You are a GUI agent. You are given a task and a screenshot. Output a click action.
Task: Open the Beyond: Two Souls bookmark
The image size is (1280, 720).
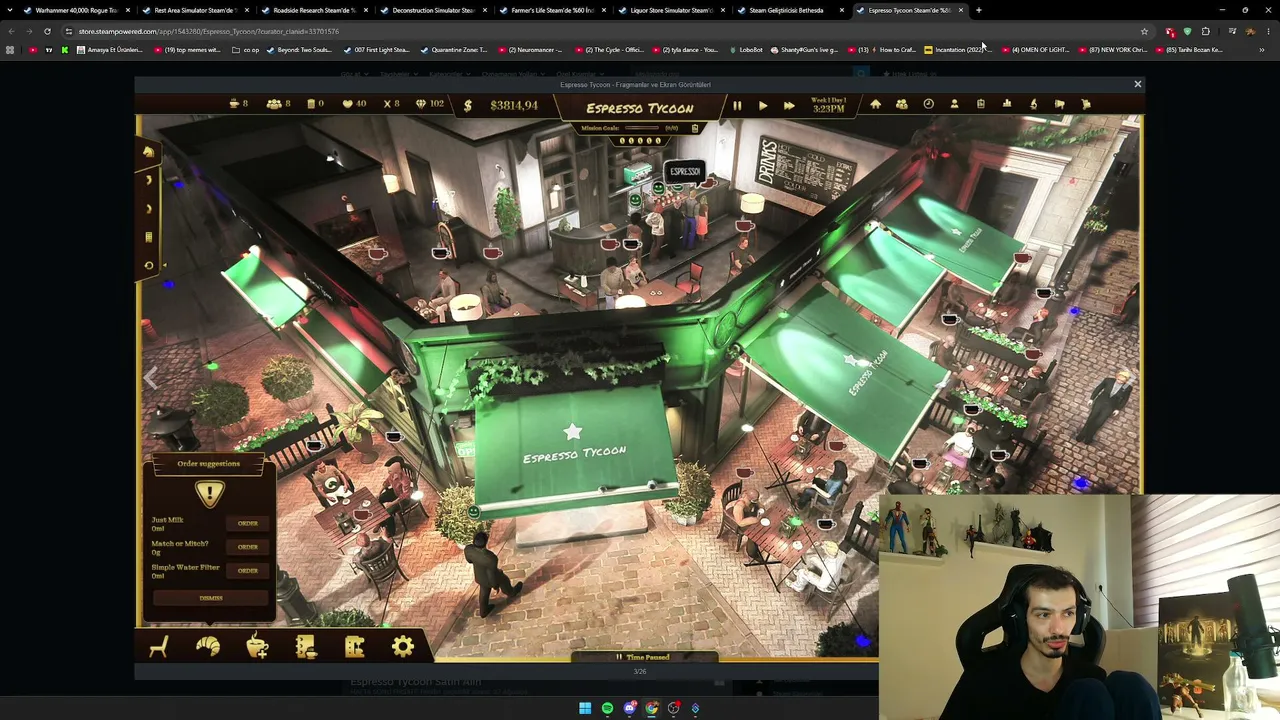298,50
